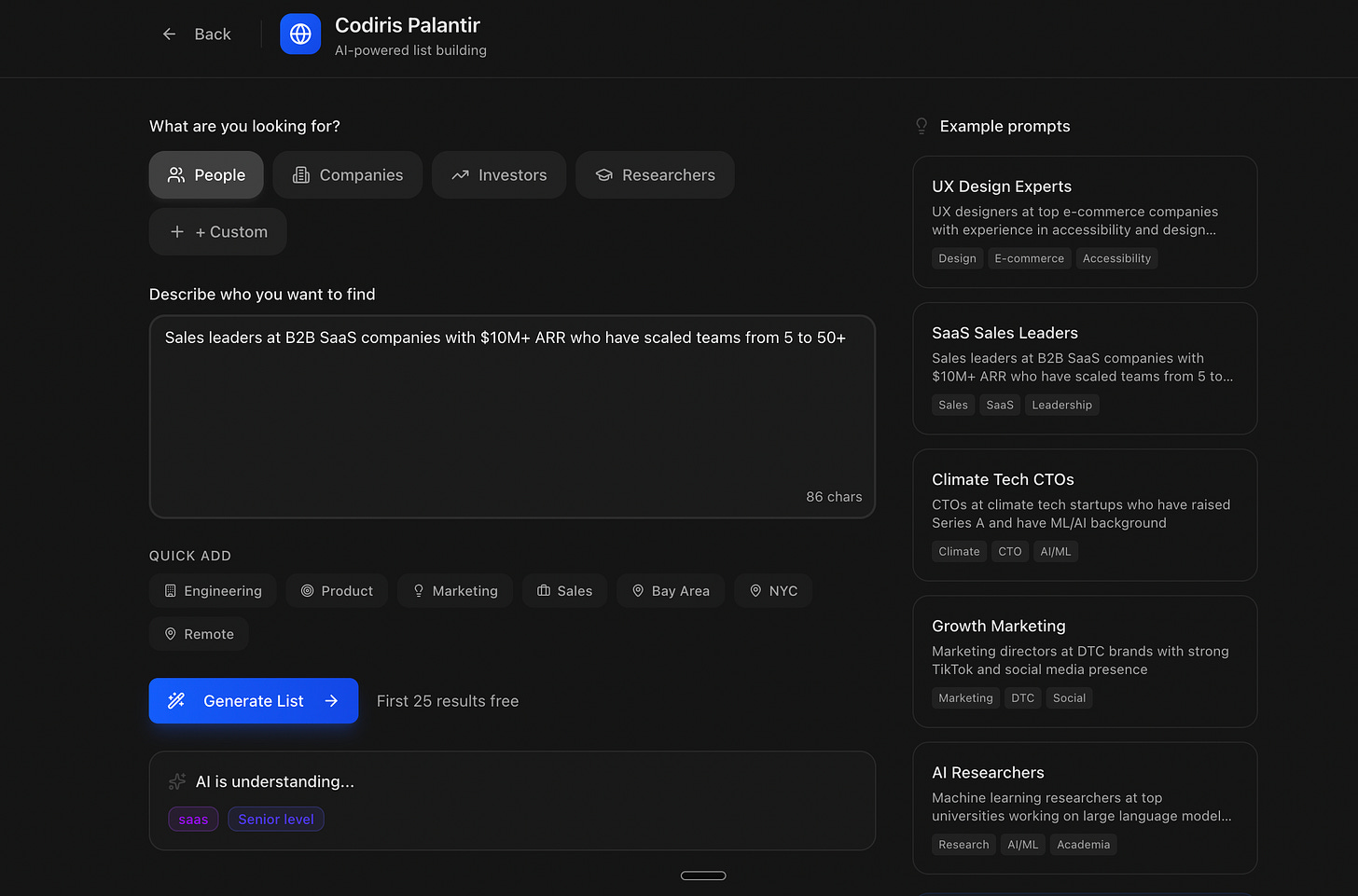Image resolution: width=1358 pixels, height=896 pixels.
Task: Quick add the Remote location
Action: (199, 634)
